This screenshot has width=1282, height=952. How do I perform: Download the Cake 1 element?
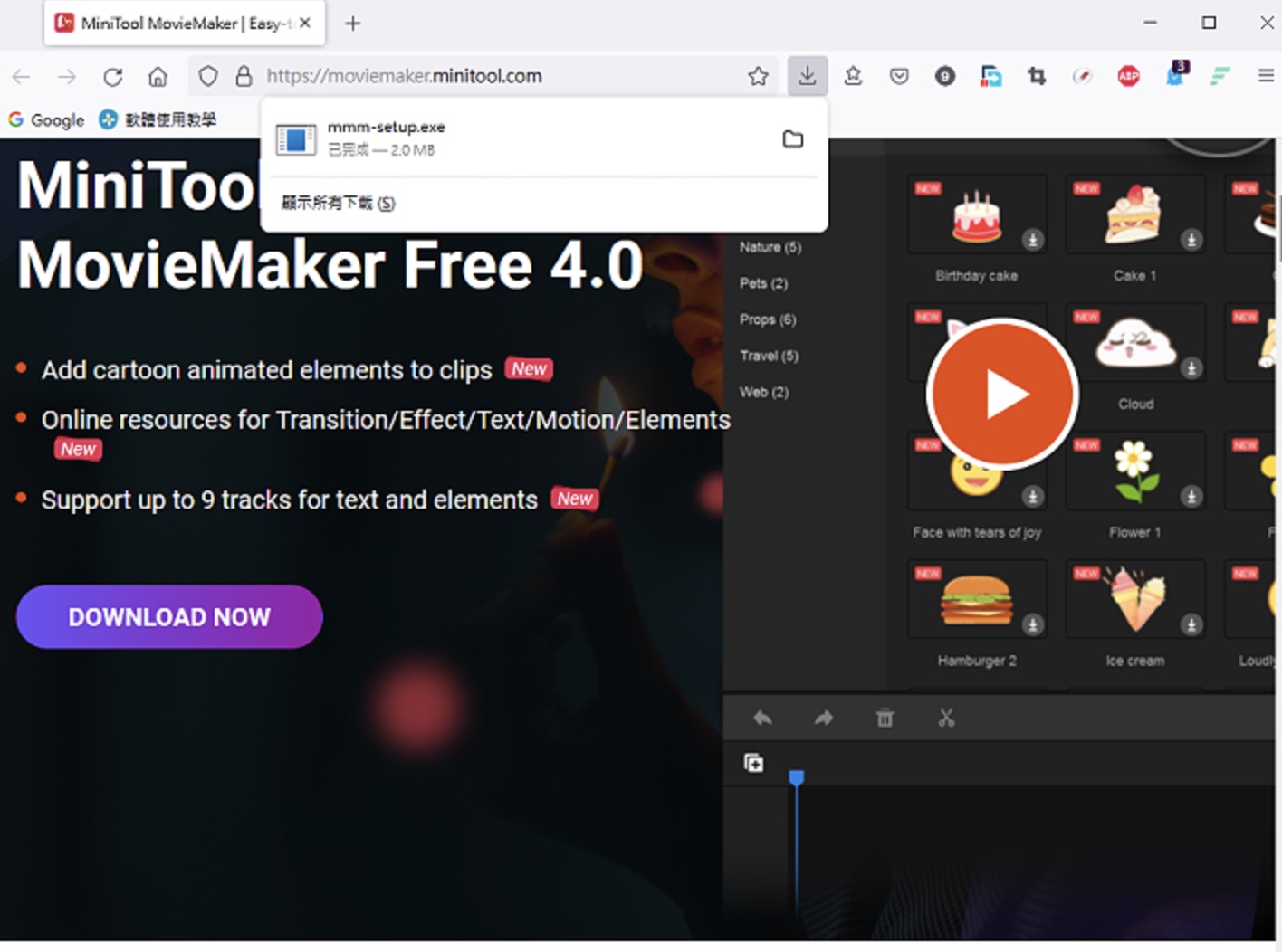tap(1191, 240)
